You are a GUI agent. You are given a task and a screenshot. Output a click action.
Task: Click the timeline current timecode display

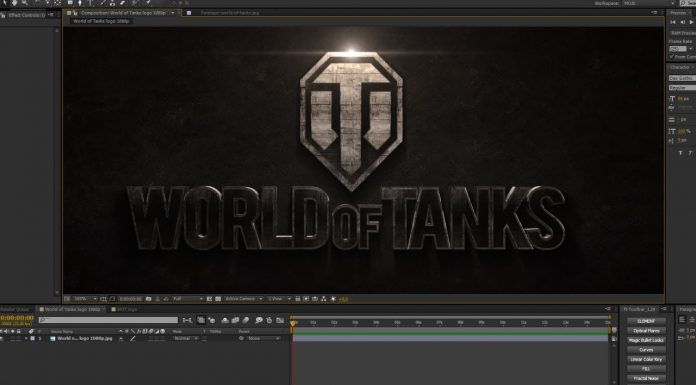tap(17, 318)
